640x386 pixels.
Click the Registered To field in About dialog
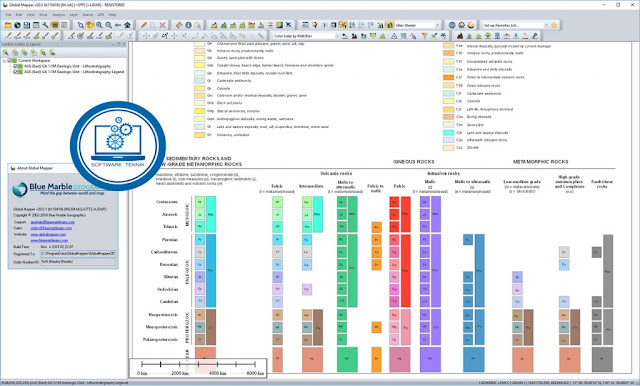click(x=78, y=254)
